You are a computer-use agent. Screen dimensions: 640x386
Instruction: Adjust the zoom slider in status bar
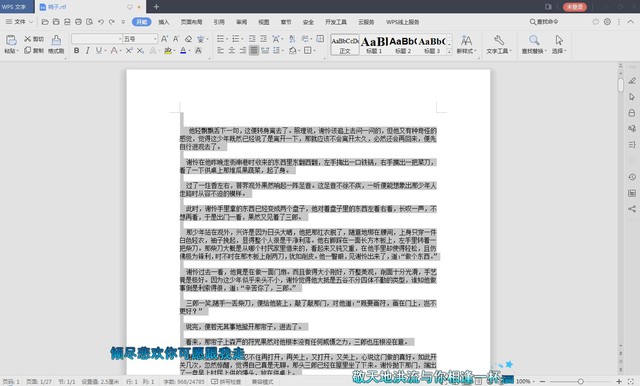[x=580, y=381]
